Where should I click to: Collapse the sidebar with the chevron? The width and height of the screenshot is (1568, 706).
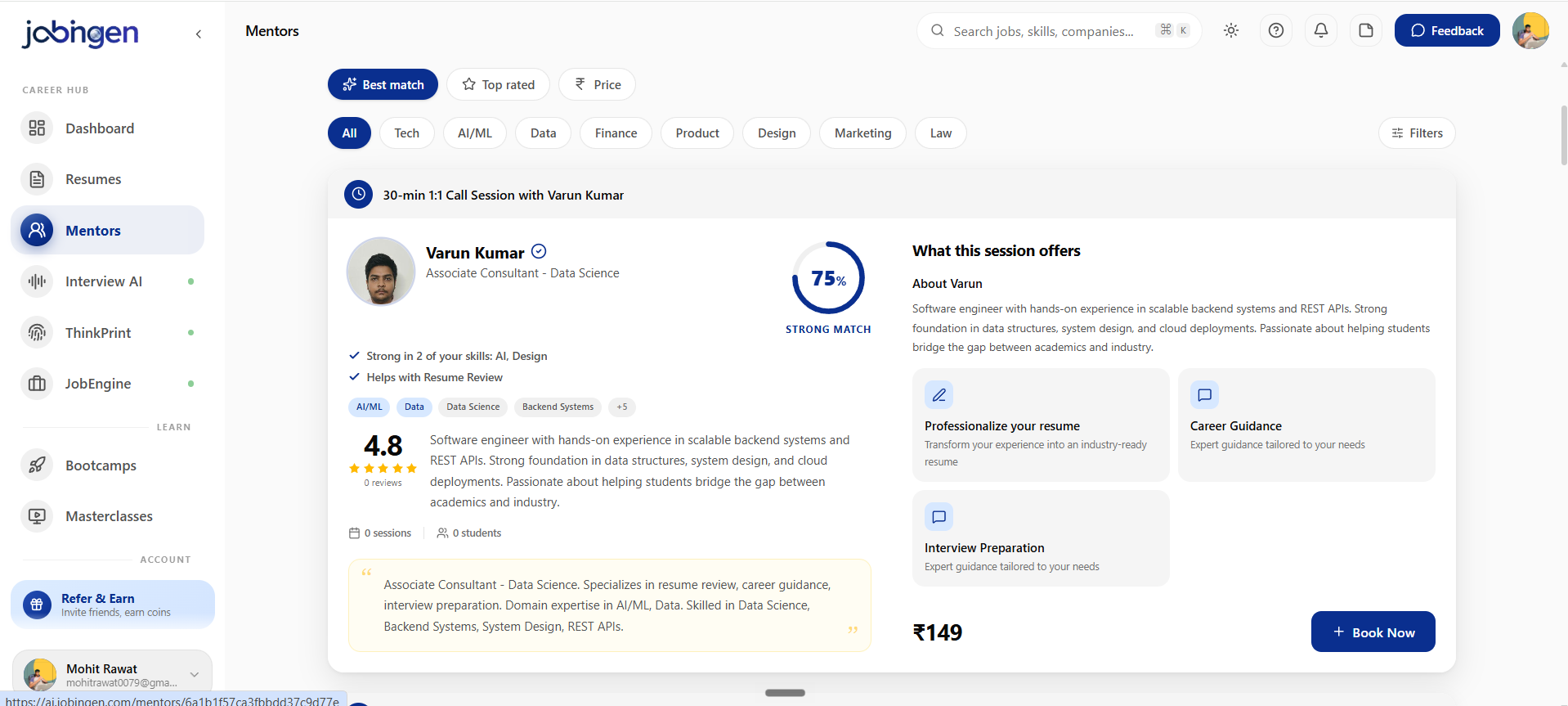tap(199, 34)
